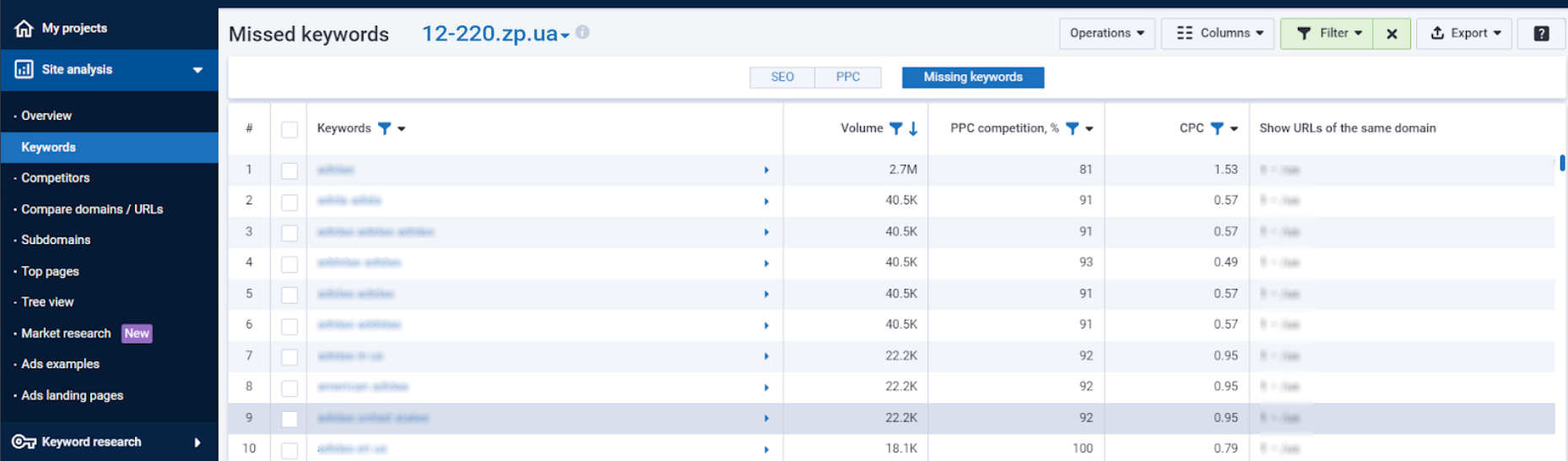Click the New badge beside Market research

pyautogui.click(x=137, y=334)
